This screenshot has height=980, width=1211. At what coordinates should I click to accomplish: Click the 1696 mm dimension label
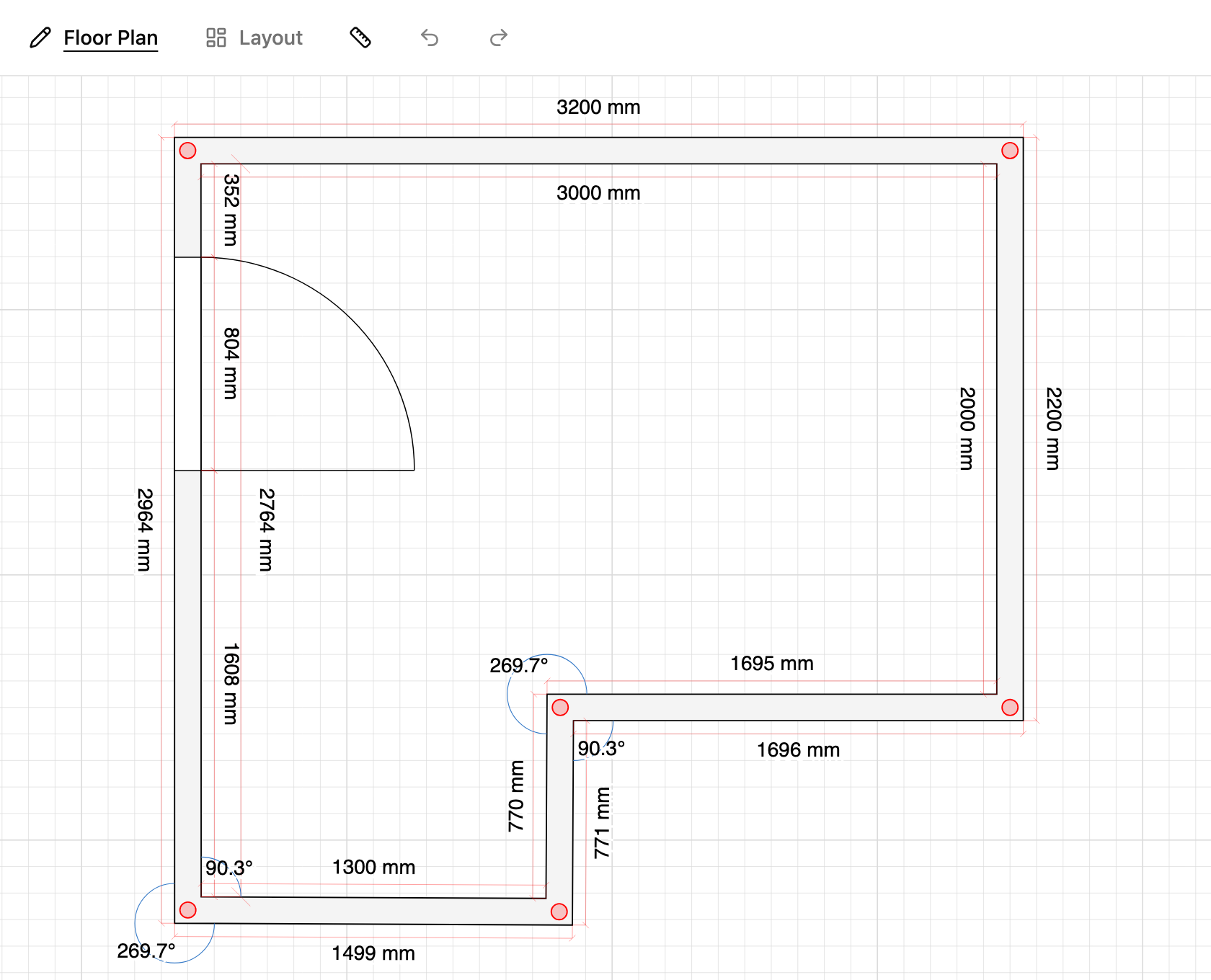click(798, 750)
